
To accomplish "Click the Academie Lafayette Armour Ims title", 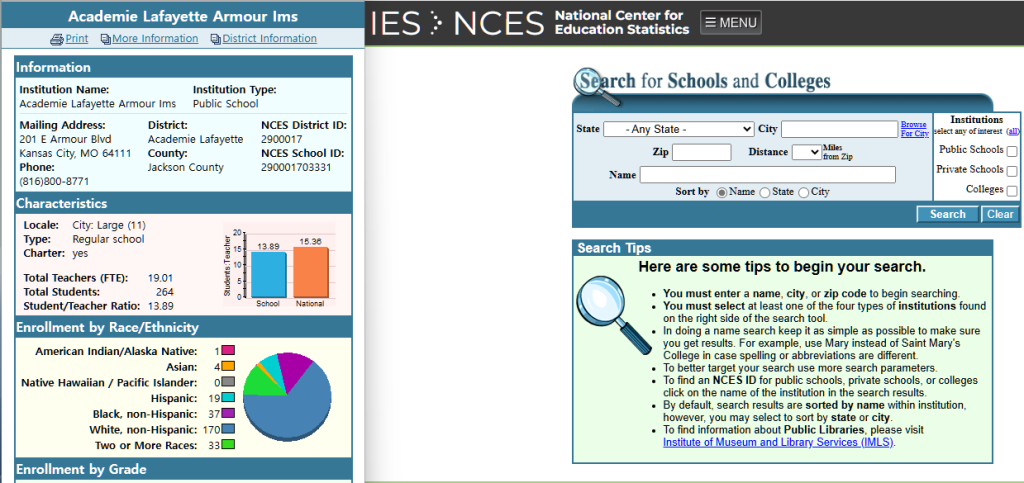I will pyautogui.click(x=183, y=16).
